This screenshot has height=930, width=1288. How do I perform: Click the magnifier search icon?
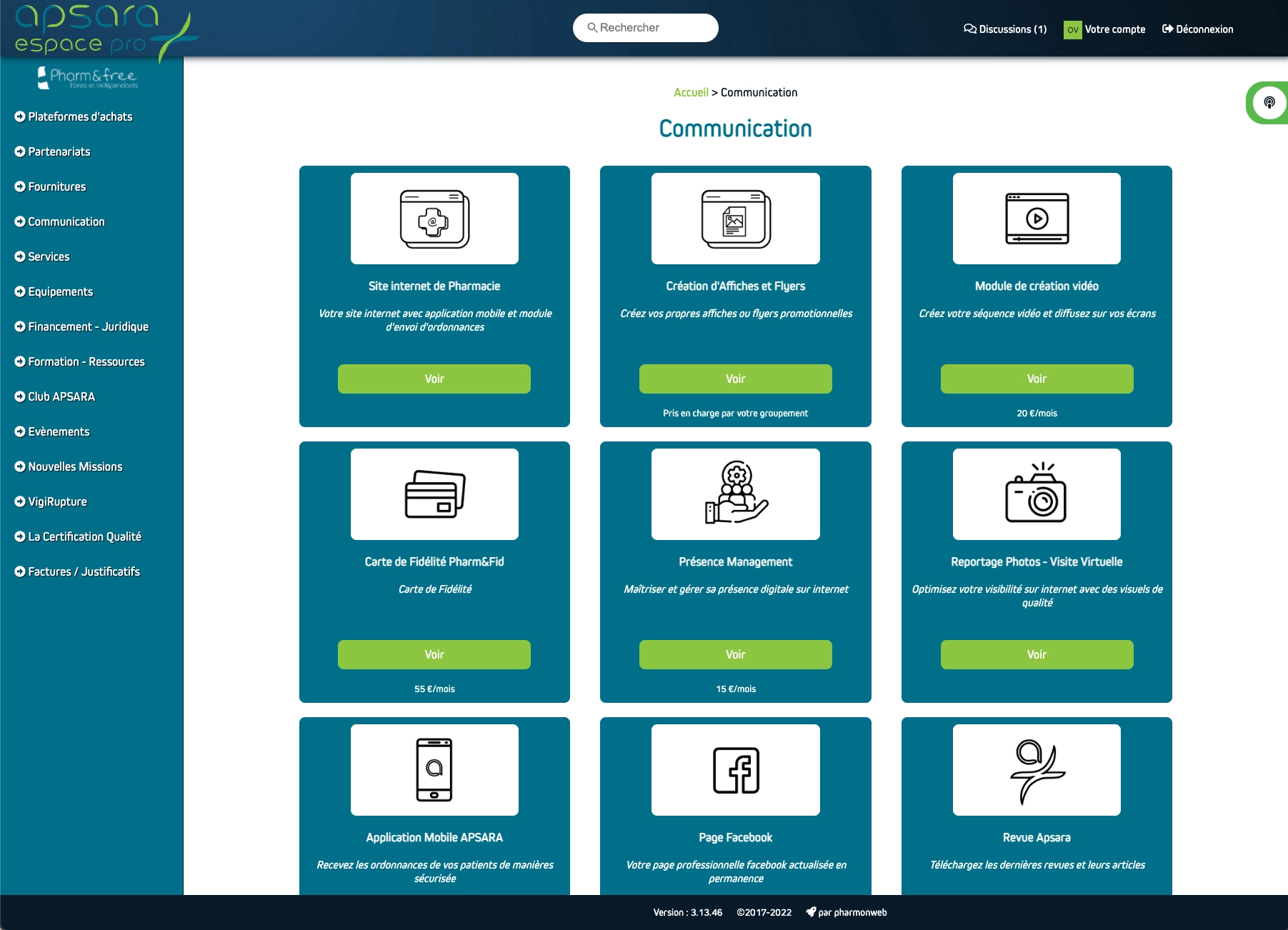point(592,28)
